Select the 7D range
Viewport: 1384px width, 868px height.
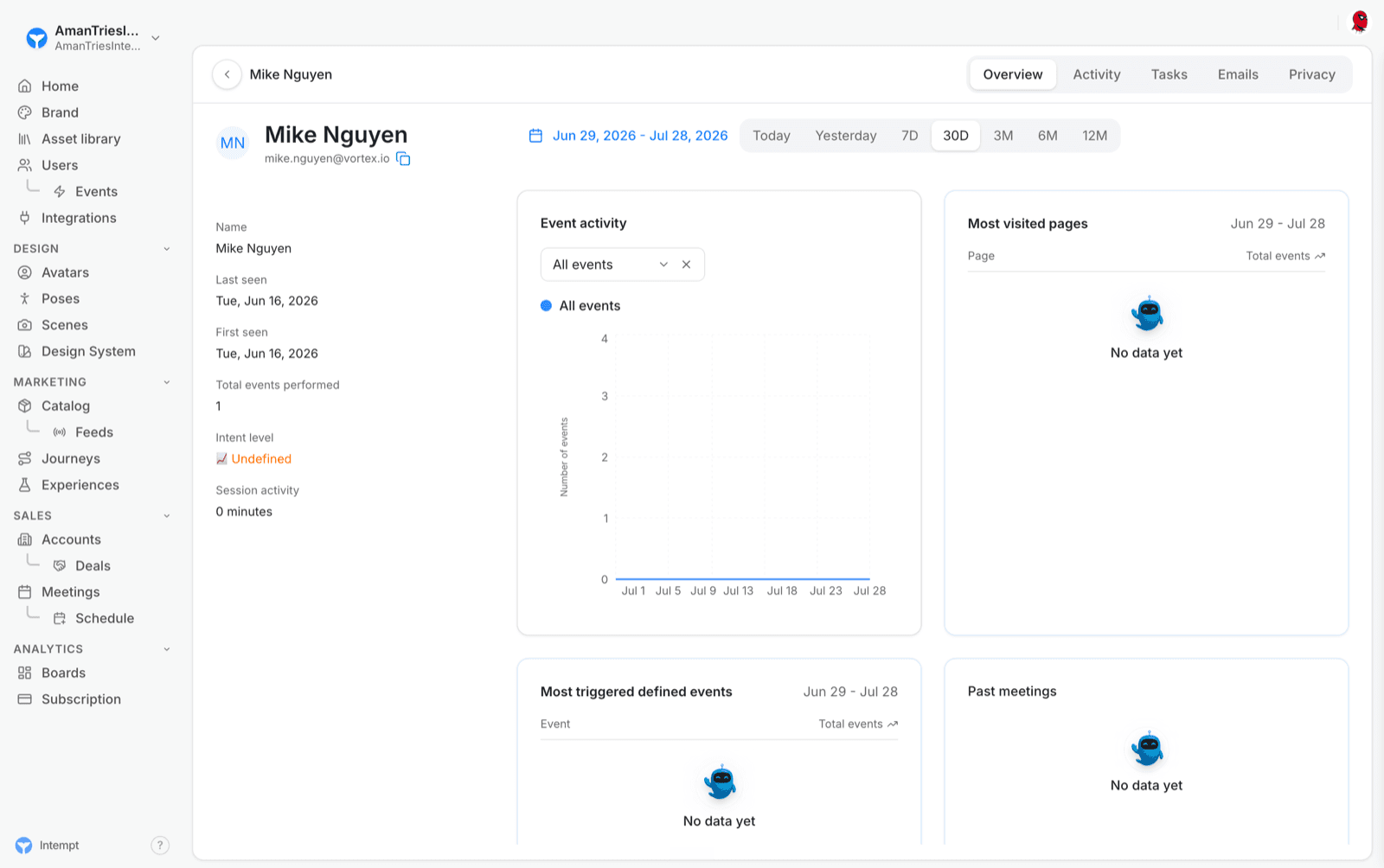tap(909, 136)
